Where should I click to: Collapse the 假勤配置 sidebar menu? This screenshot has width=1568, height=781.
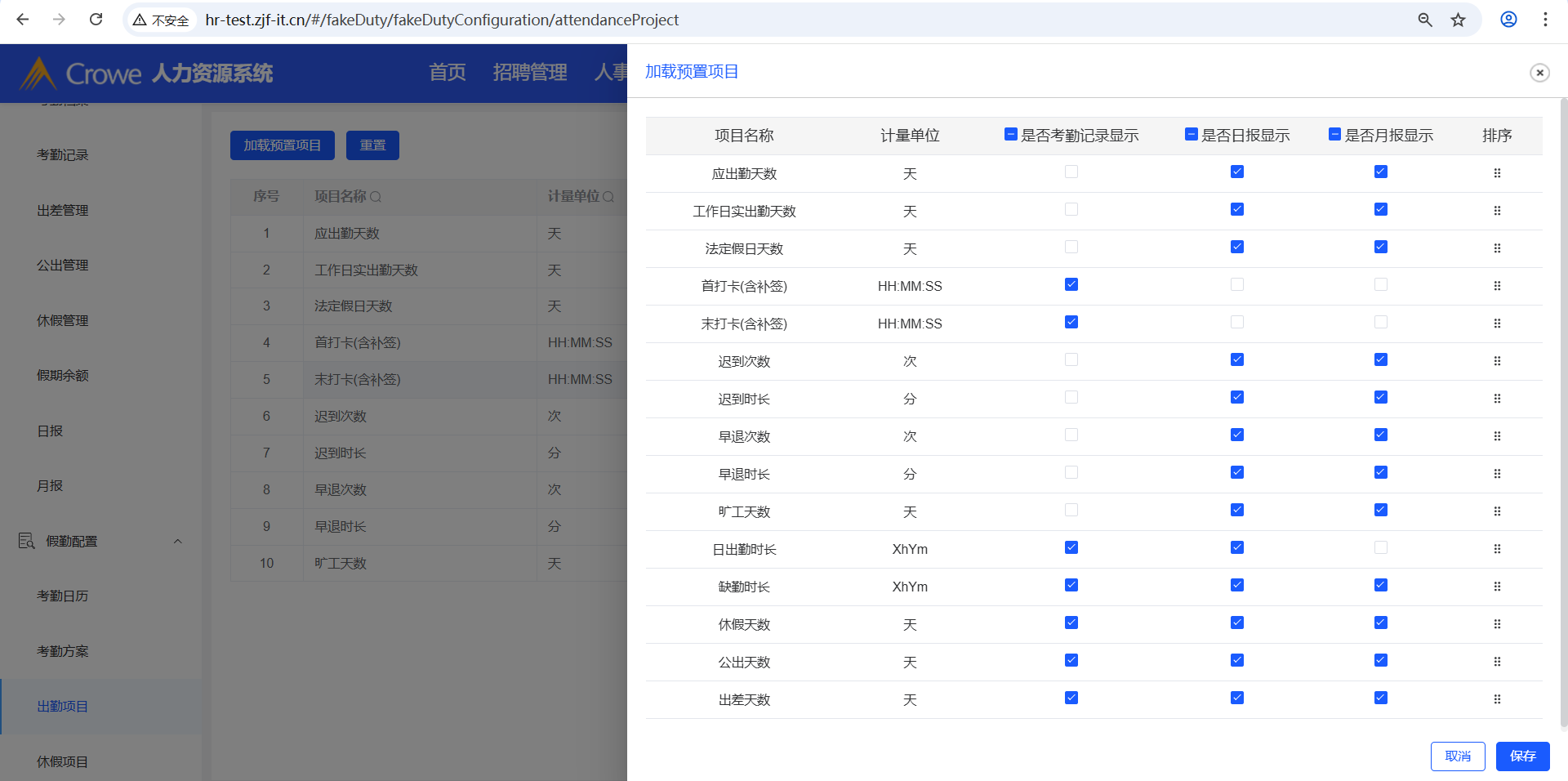pos(177,541)
